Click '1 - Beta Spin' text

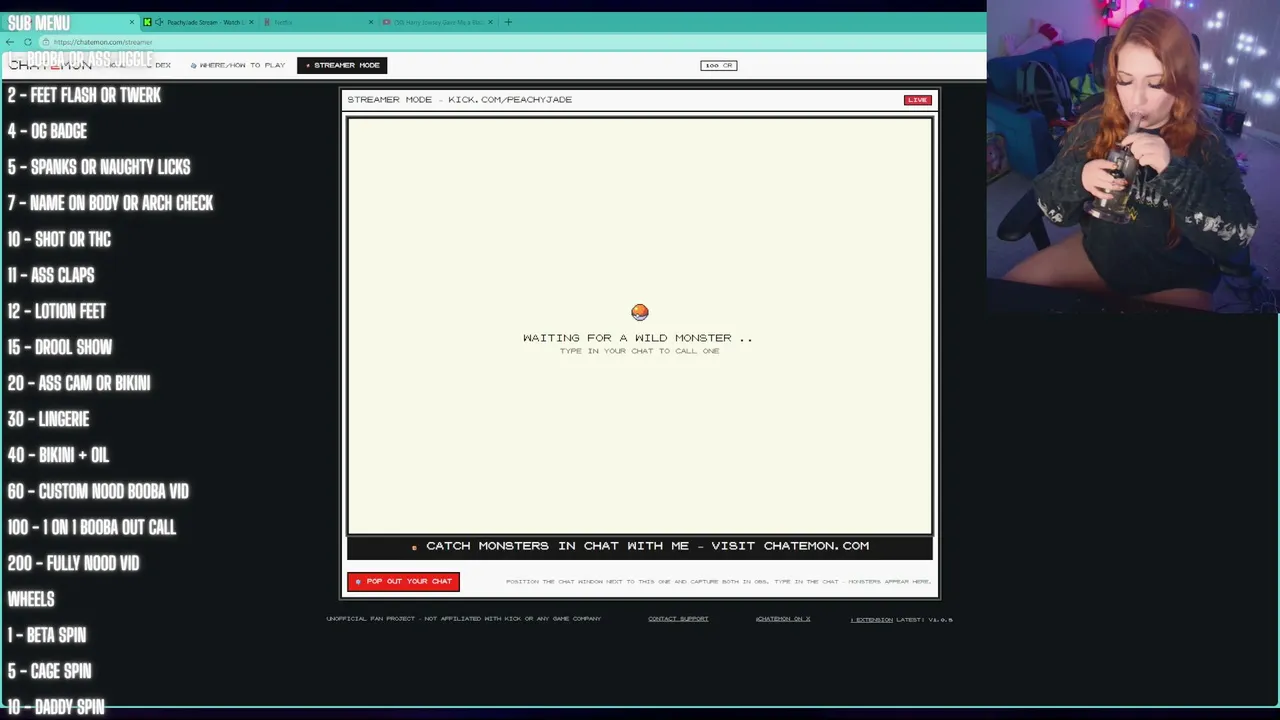(x=47, y=635)
